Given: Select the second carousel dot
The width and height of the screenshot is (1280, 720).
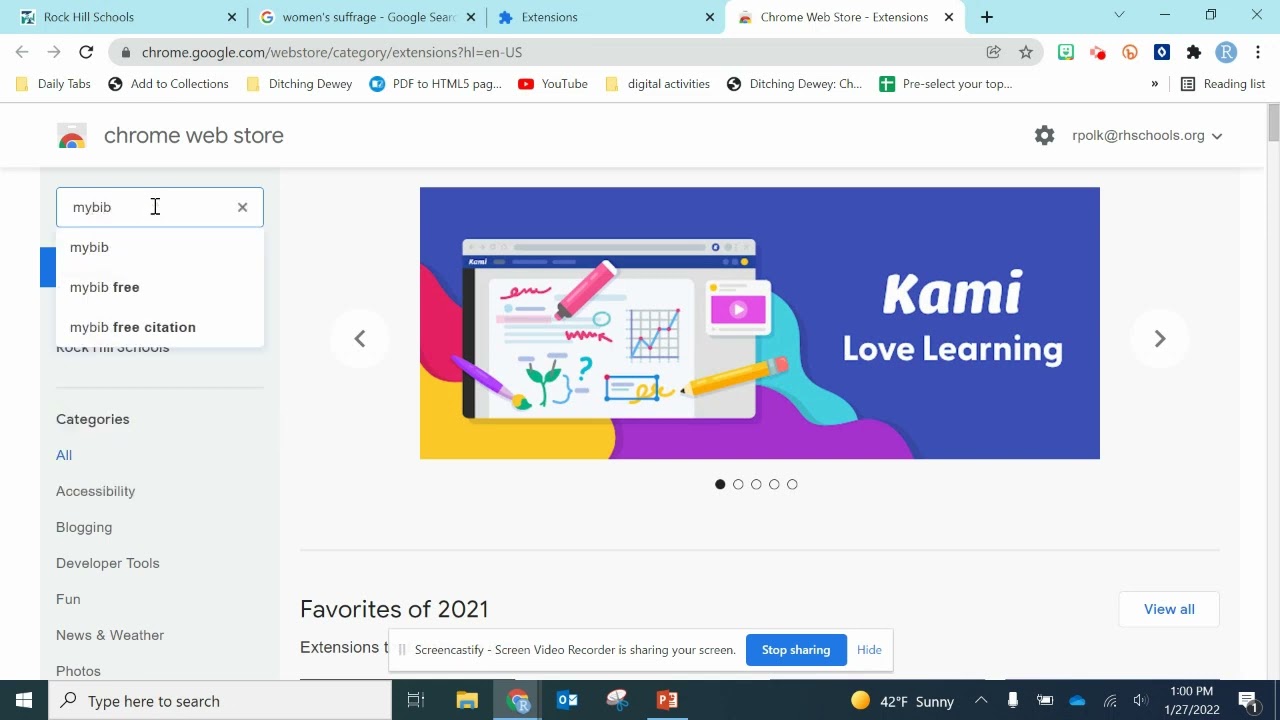Looking at the screenshot, I should click(738, 484).
